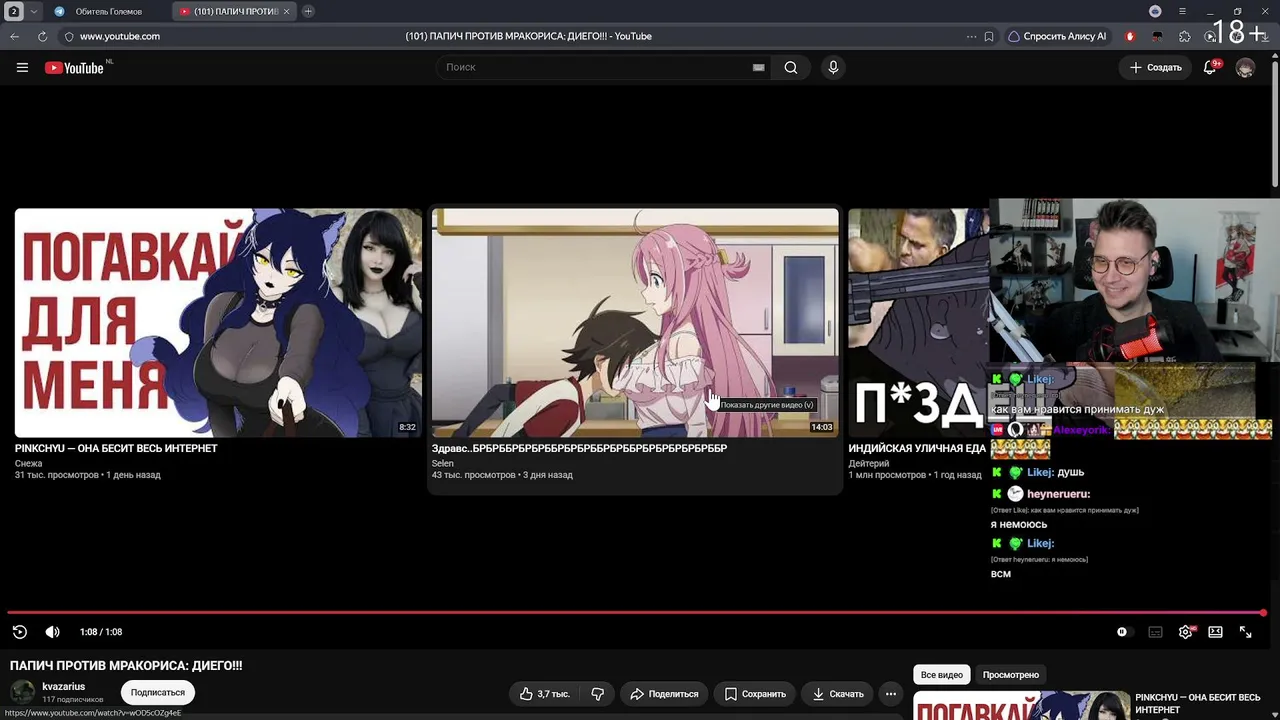Click the Скачать download button

coord(838,694)
